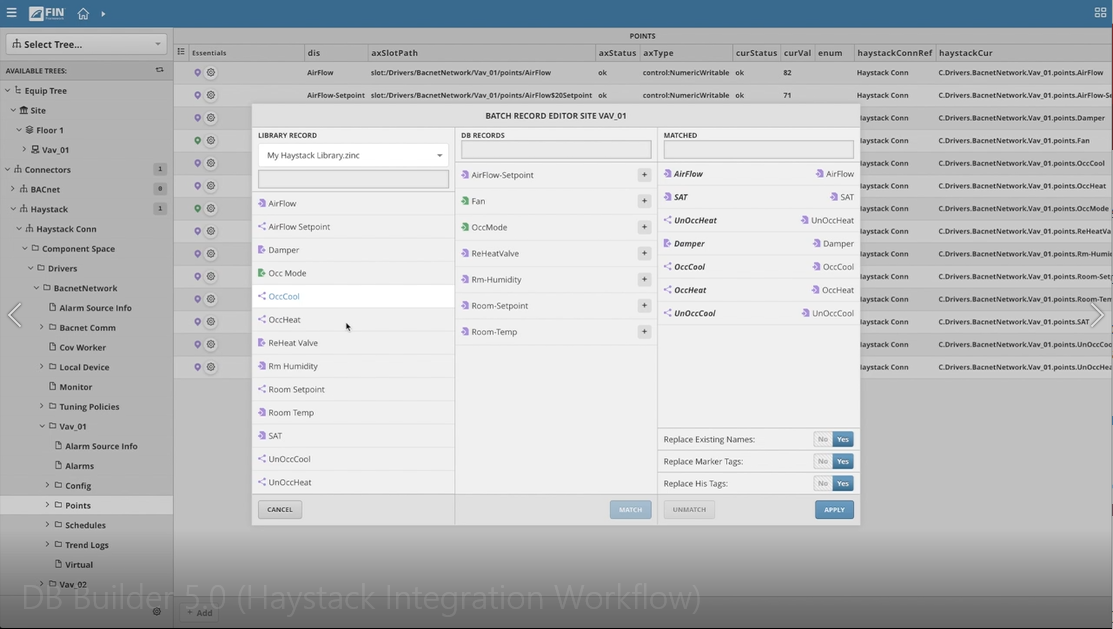Click the Match button
The width and height of the screenshot is (1113, 629).
(630, 509)
